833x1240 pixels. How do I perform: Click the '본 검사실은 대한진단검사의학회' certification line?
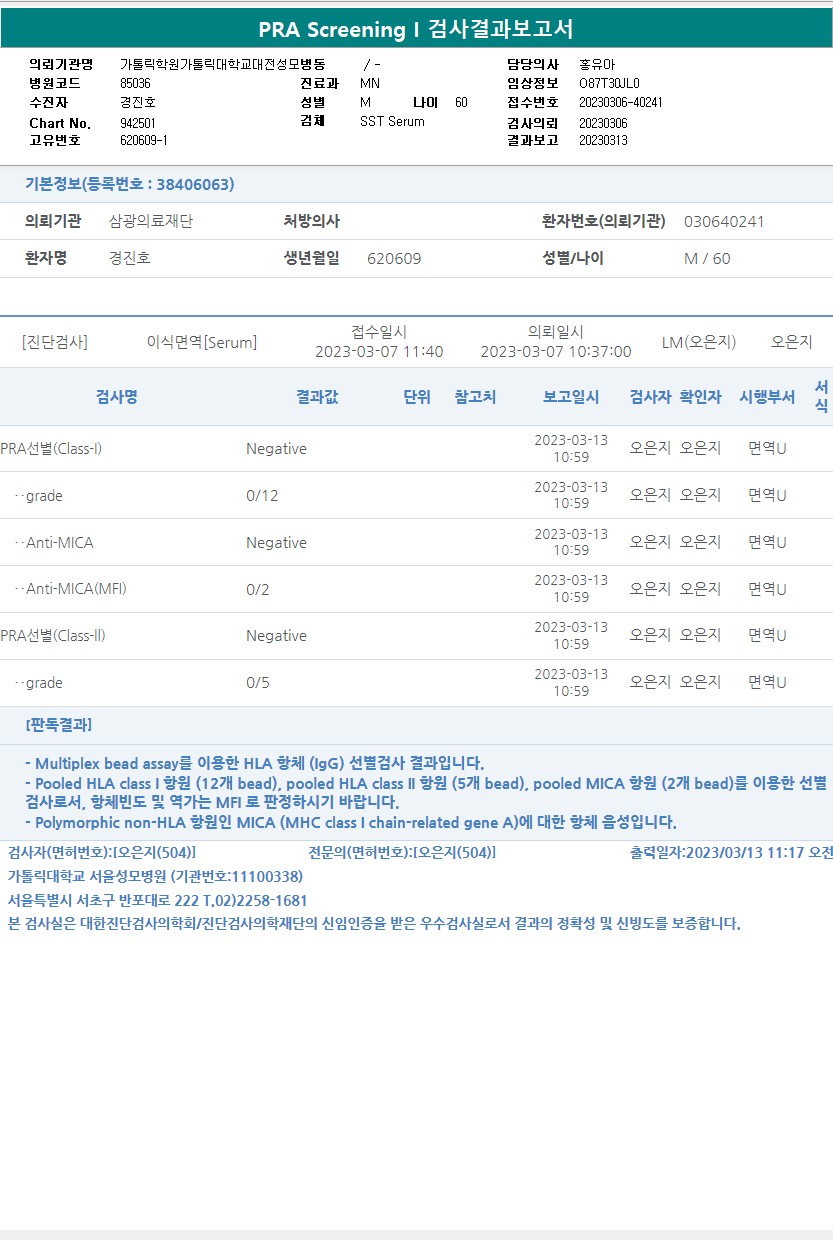click(374, 923)
